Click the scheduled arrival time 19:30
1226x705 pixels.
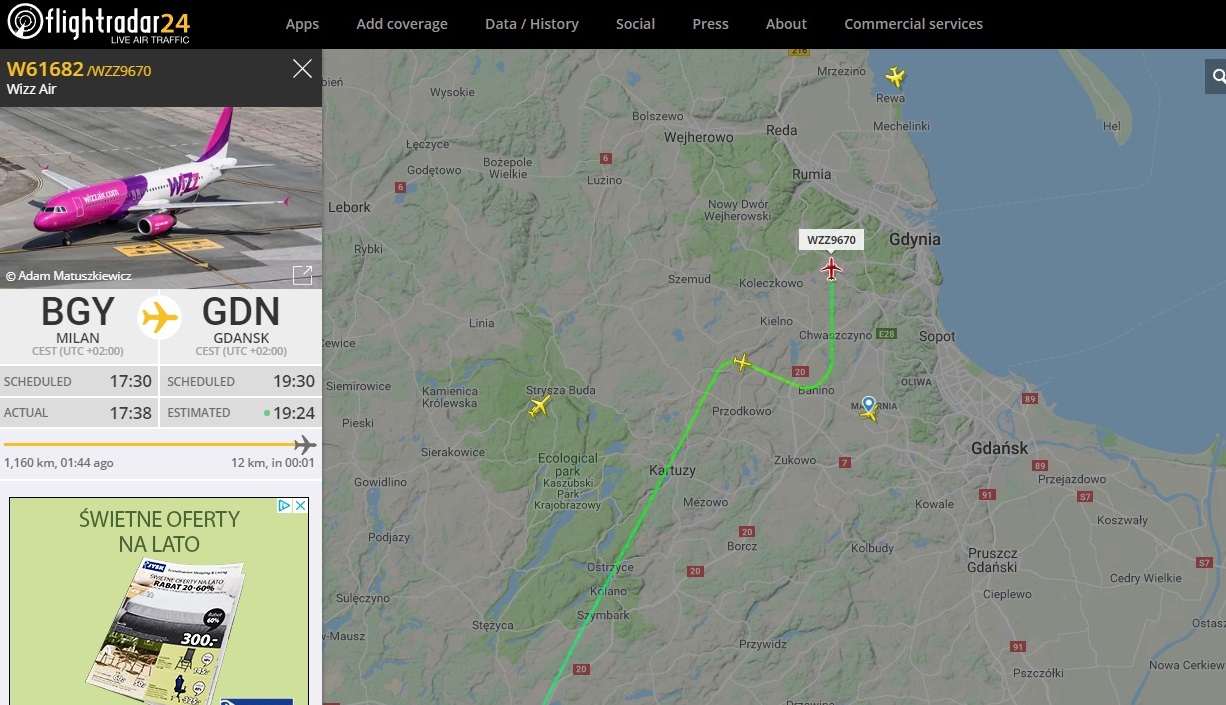click(294, 382)
